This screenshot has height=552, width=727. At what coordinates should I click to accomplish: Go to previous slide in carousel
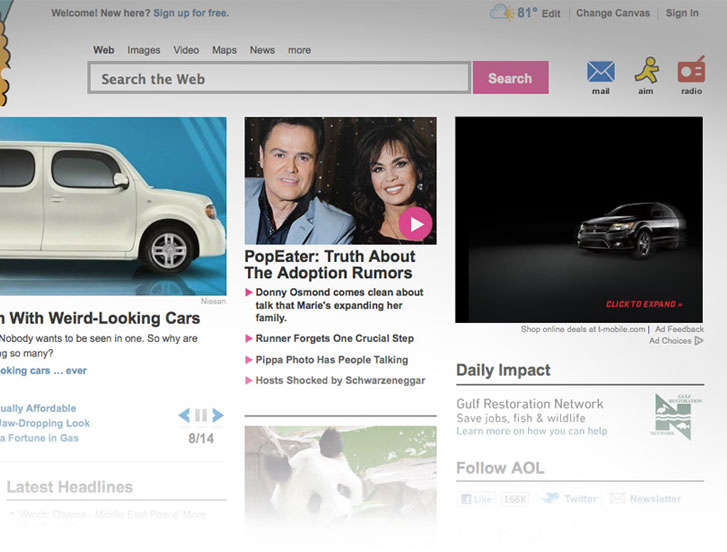(x=184, y=415)
